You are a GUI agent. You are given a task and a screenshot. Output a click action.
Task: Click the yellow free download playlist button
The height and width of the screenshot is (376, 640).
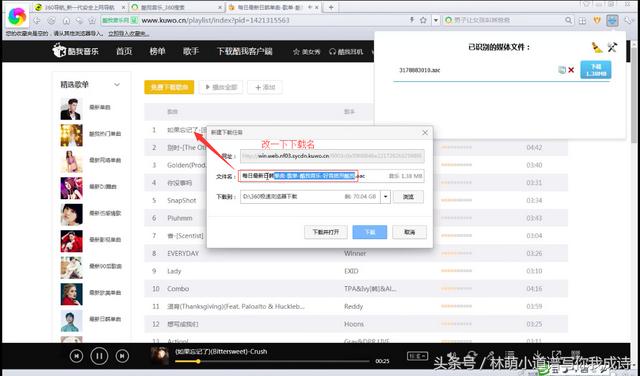169,87
